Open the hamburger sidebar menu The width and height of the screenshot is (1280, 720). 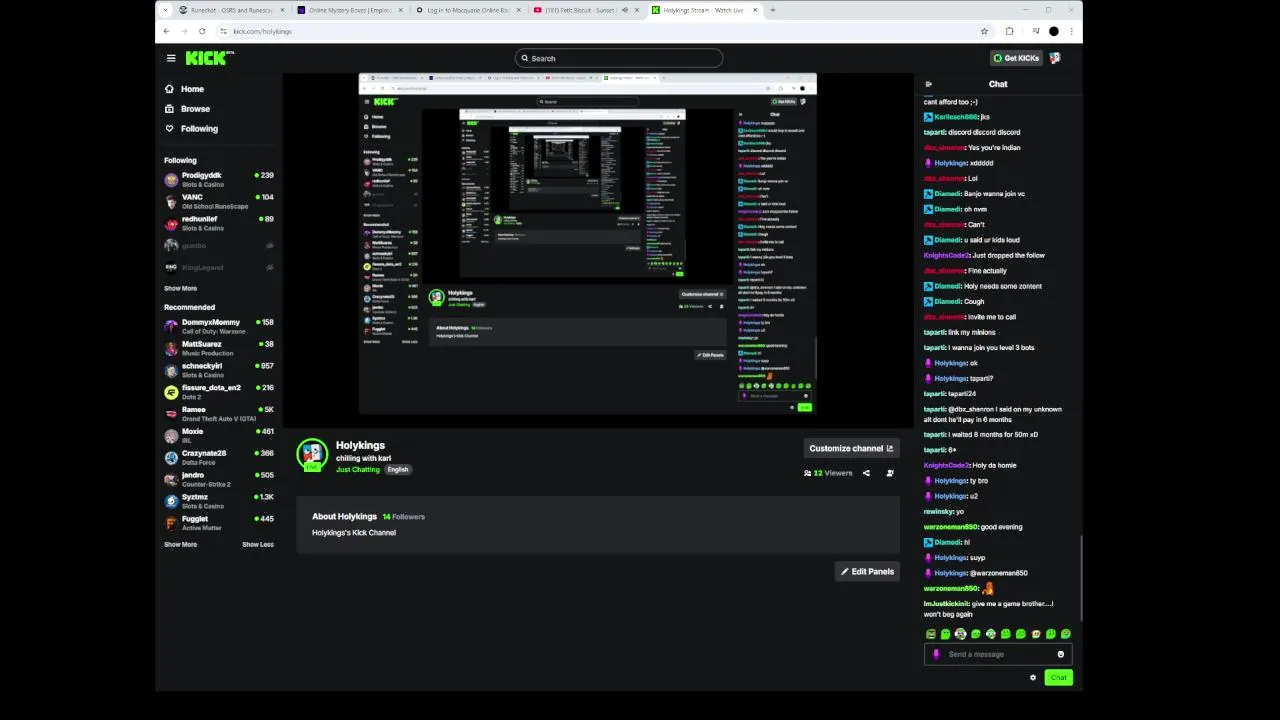(171, 58)
